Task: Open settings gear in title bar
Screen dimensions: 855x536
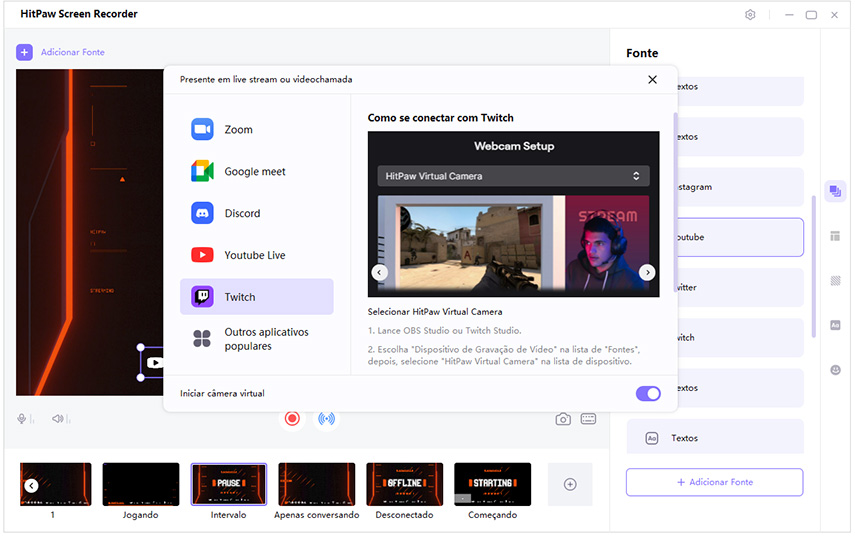Action: tap(750, 15)
